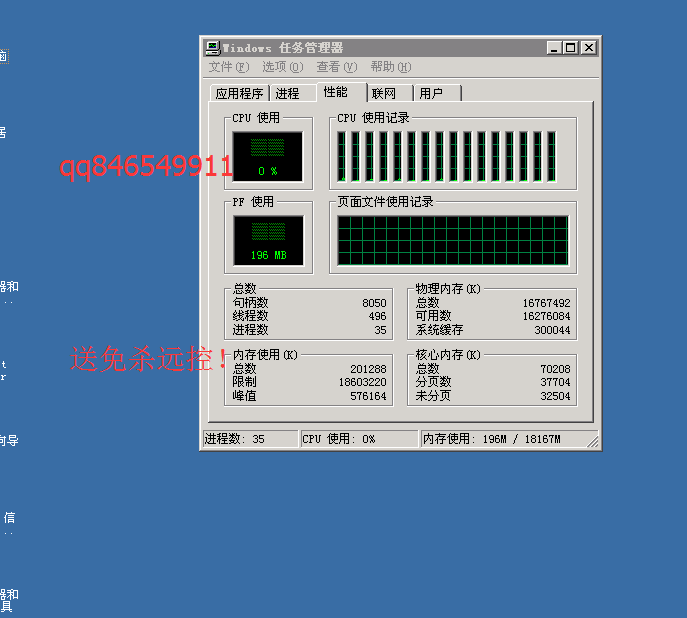Switch to the 用户 tab
687x618 pixels.
(x=437, y=93)
